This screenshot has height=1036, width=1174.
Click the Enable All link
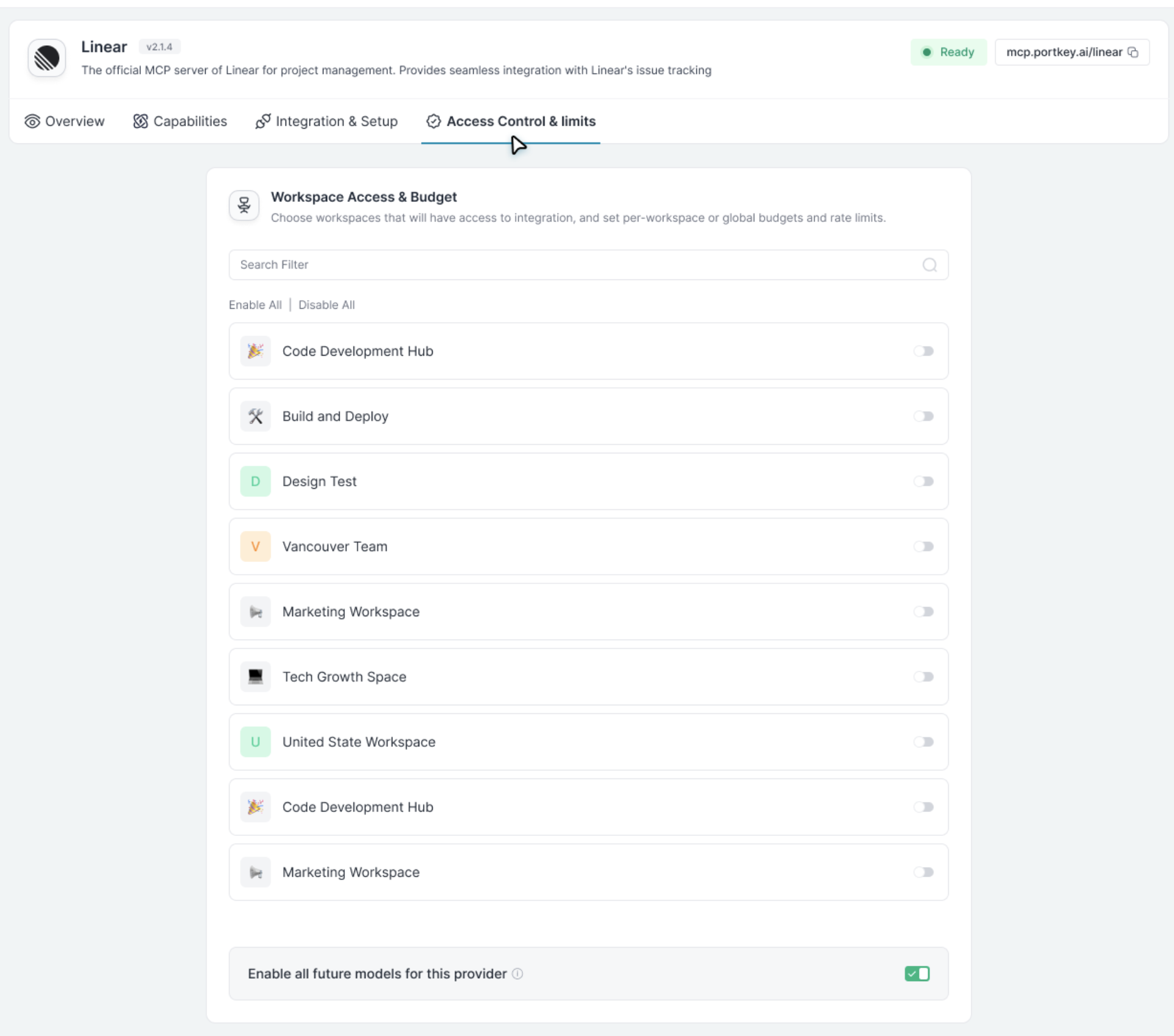255,304
